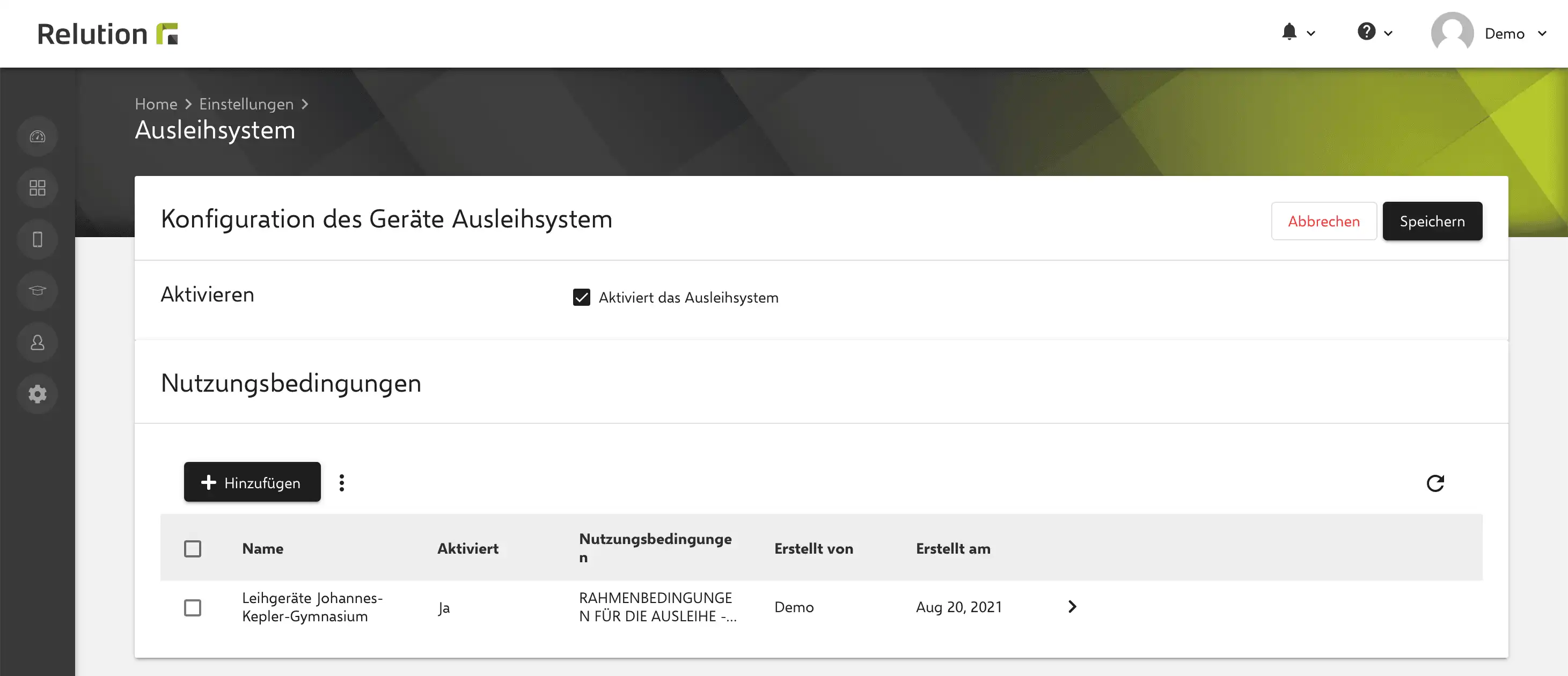Click the Leihgeräte Johannes-Kepler-Gymnasium name cell

coord(312,607)
